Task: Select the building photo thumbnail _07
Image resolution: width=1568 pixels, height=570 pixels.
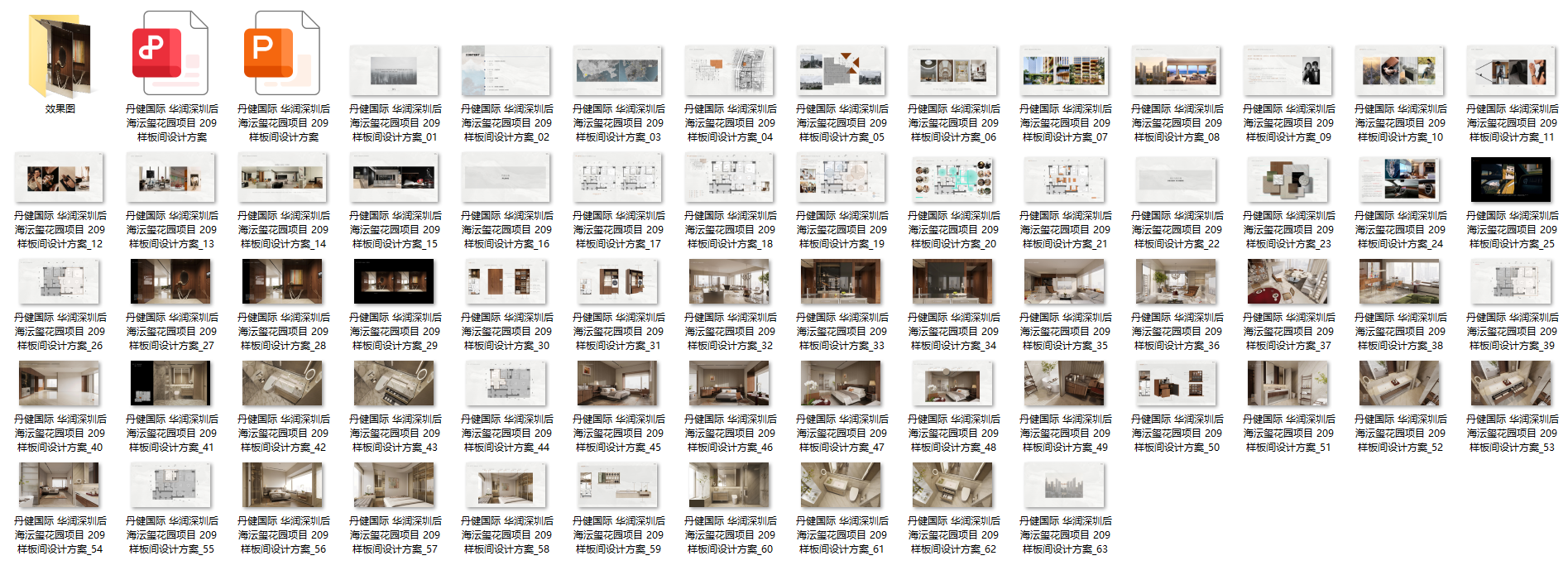Action: click(1064, 71)
